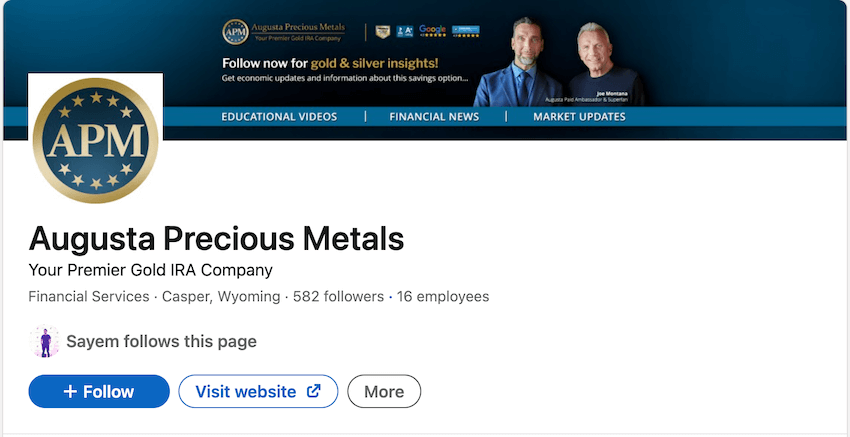850x437 pixels.
Task: Click the Augusta Precious Metals page title
Action: tap(216, 239)
